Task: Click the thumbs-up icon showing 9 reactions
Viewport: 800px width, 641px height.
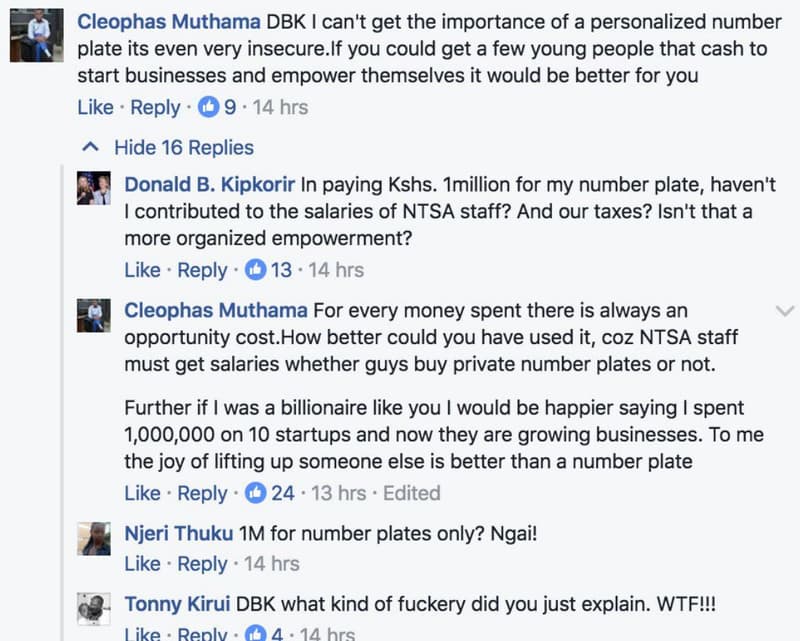Action: click(x=208, y=107)
